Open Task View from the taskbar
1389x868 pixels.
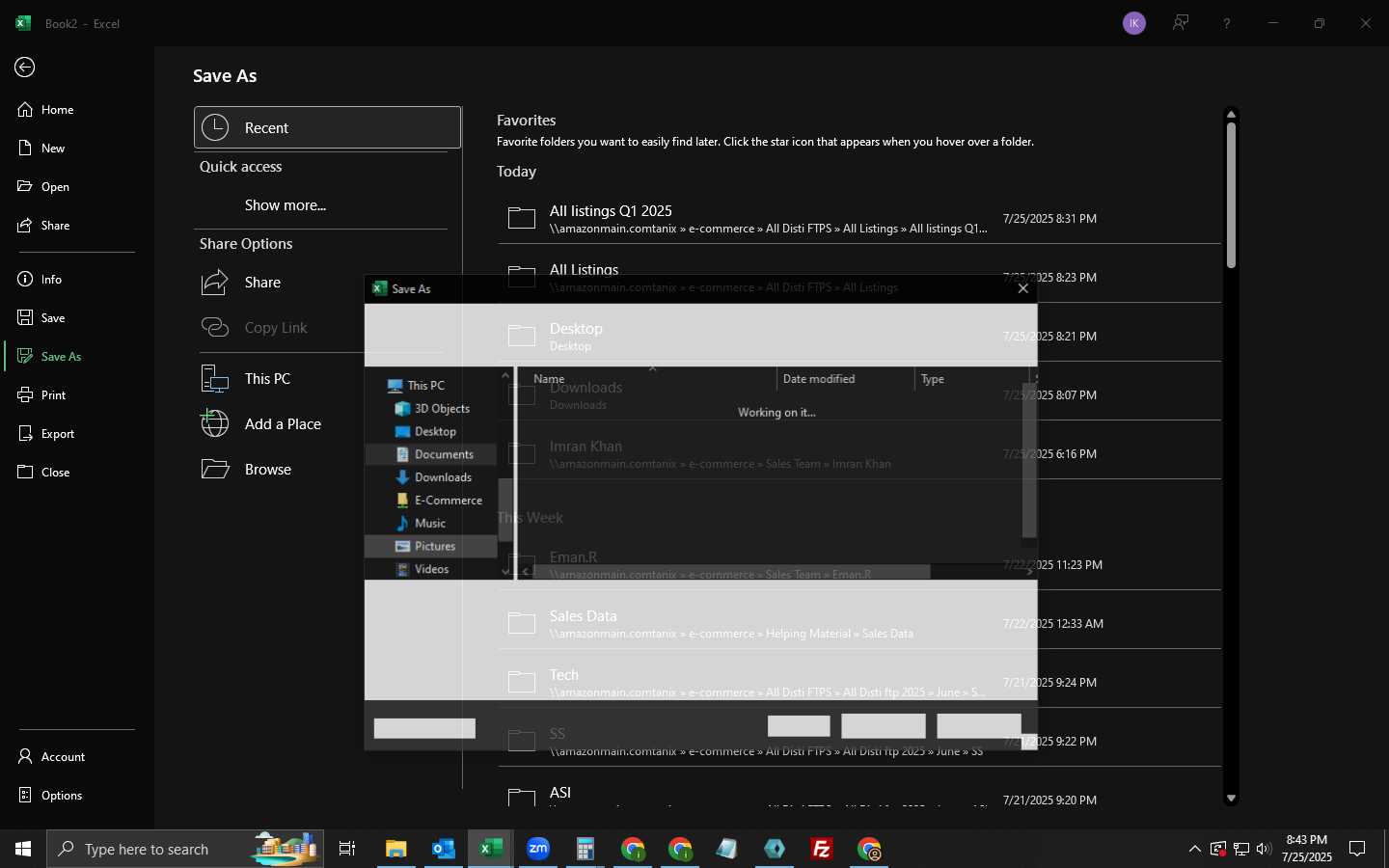[x=347, y=849]
